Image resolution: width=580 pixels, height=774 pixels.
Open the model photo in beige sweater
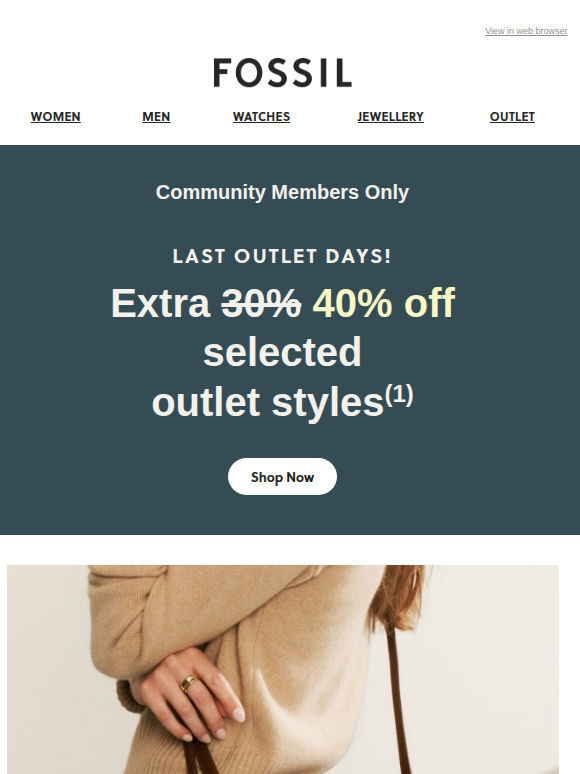pyautogui.click(x=283, y=669)
